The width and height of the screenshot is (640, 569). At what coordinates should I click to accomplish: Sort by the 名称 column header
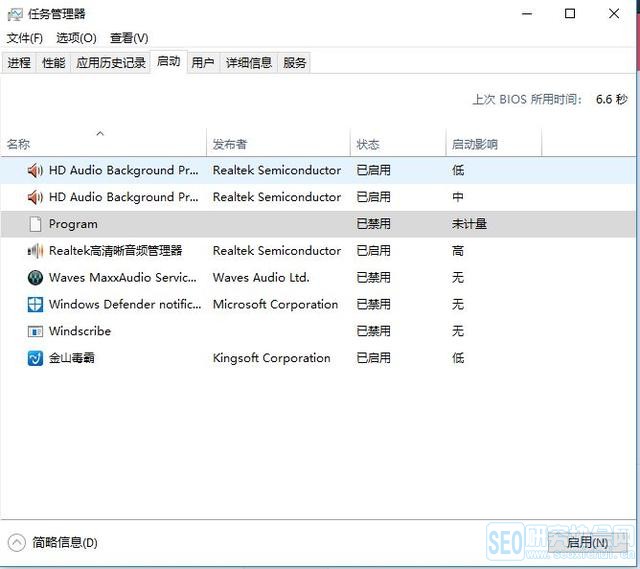point(104,142)
